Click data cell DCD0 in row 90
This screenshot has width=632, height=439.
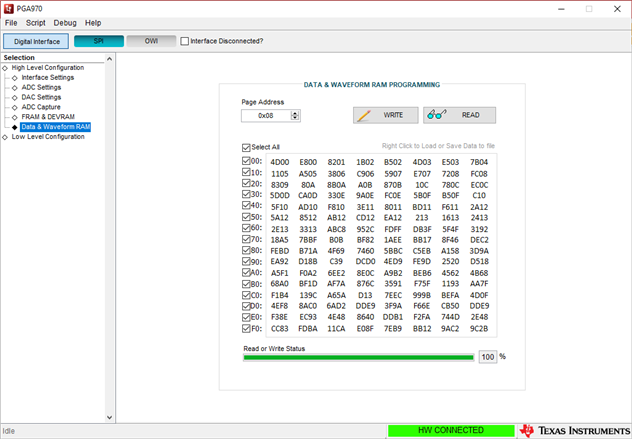tap(365, 261)
